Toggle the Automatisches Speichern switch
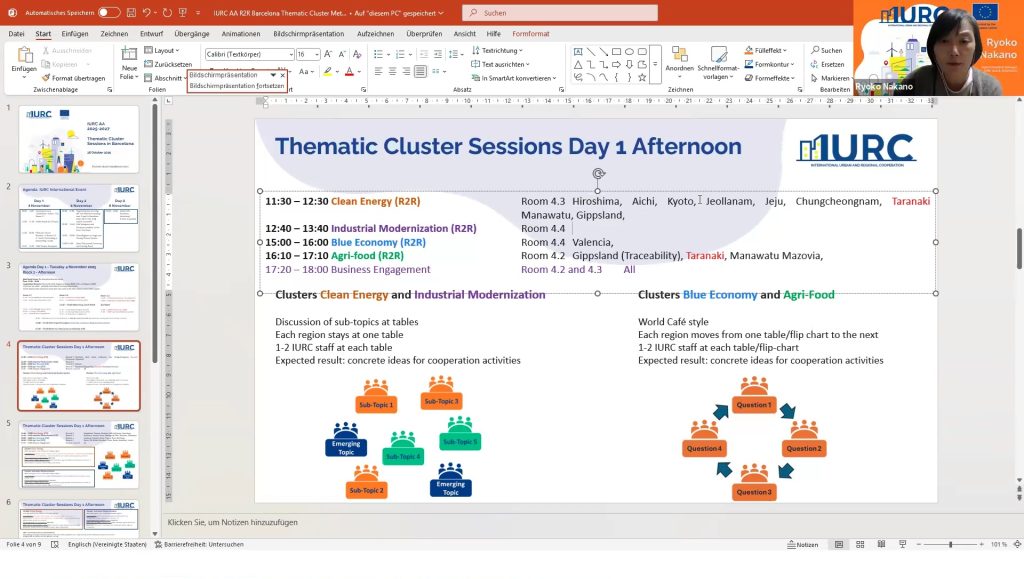This screenshot has height=579, width=1024. point(108,12)
